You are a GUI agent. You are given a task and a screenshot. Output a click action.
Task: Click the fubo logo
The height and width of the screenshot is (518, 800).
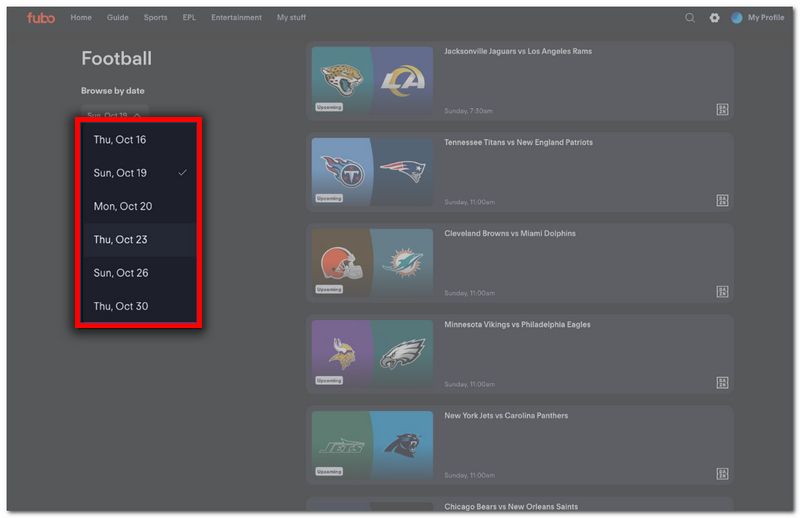(41, 18)
